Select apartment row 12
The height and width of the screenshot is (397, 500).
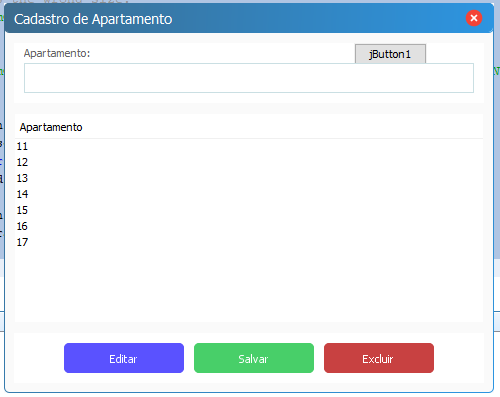coord(249,162)
